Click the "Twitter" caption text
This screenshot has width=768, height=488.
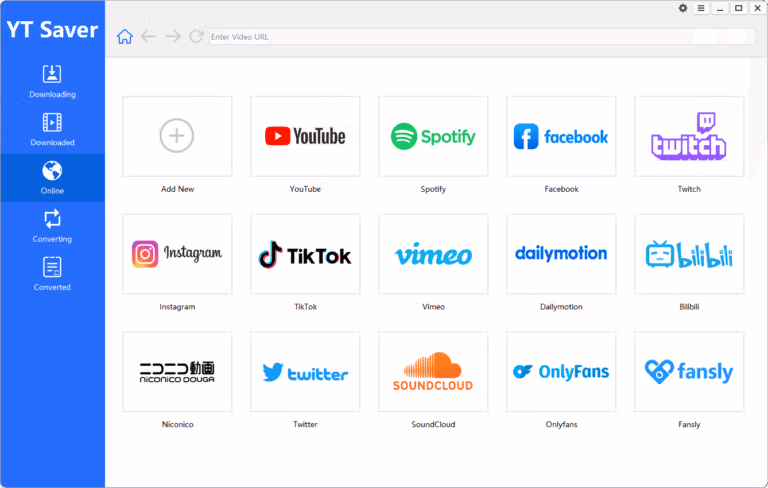(305, 424)
